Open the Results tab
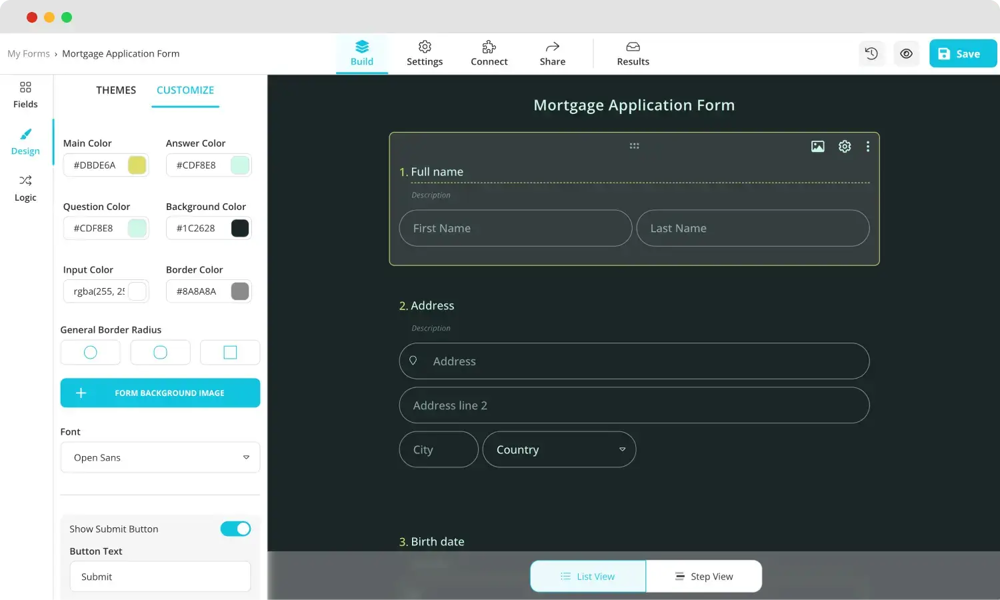This screenshot has width=1000, height=600. 632,53
